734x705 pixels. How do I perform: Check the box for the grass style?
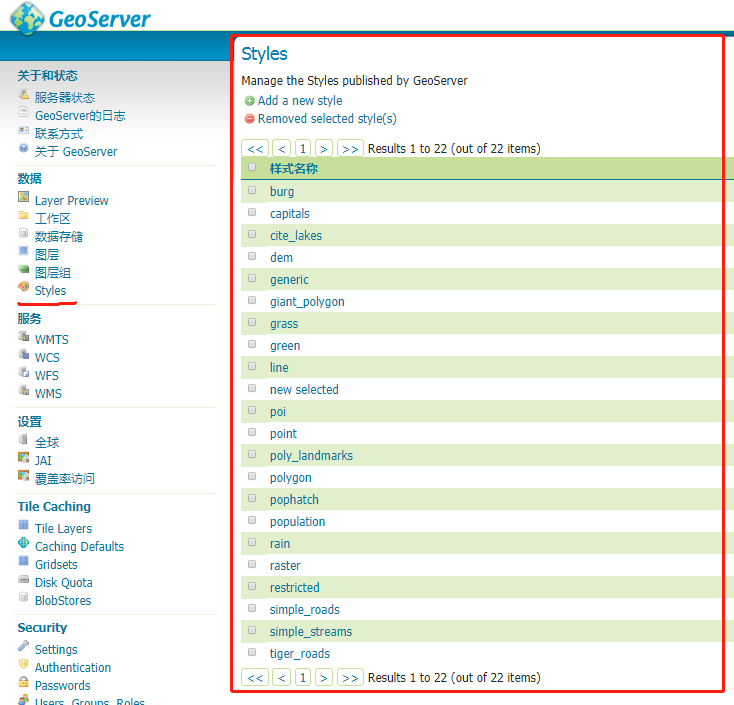(252, 322)
